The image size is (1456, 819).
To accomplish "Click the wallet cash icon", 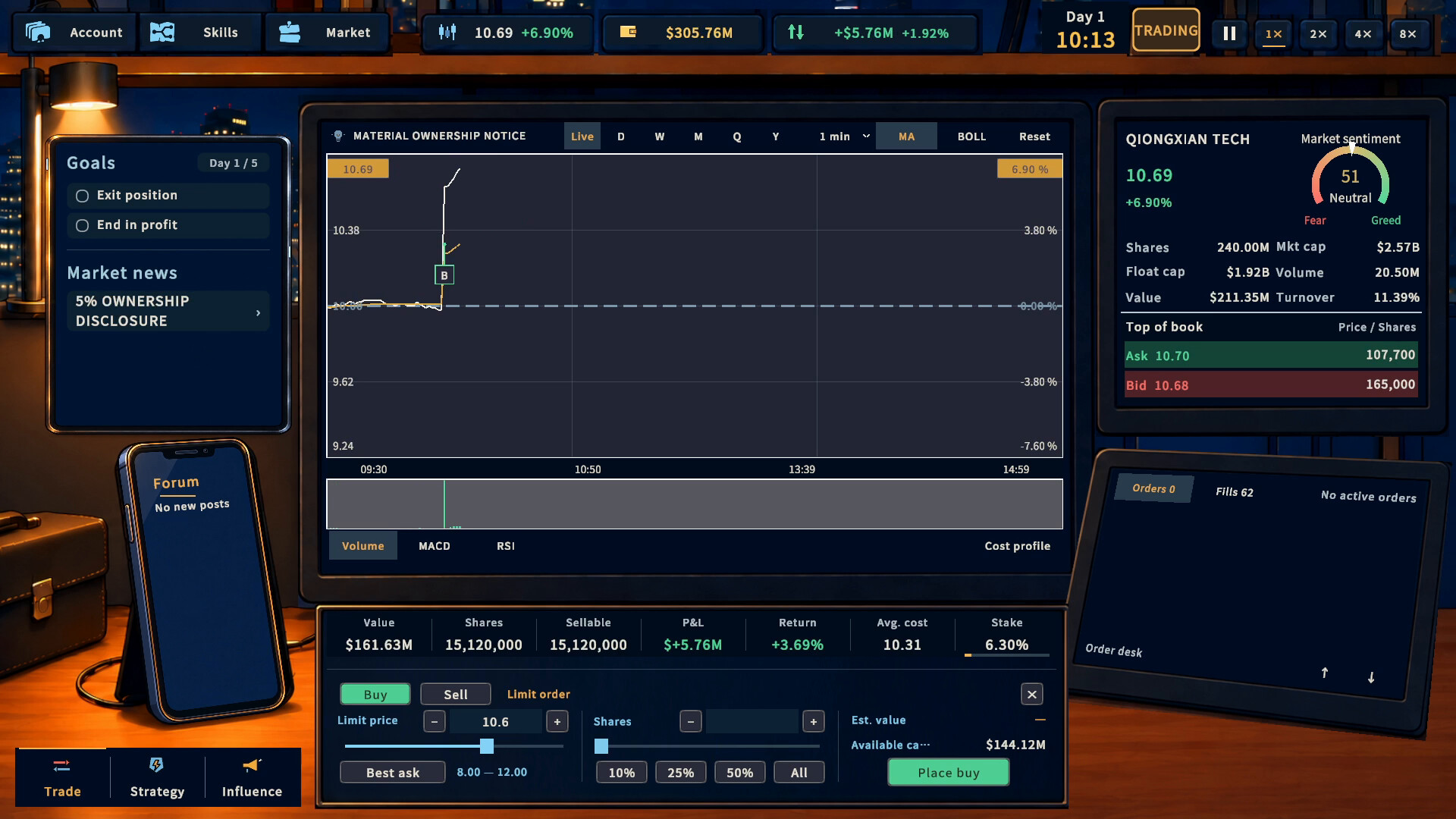I will [628, 32].
